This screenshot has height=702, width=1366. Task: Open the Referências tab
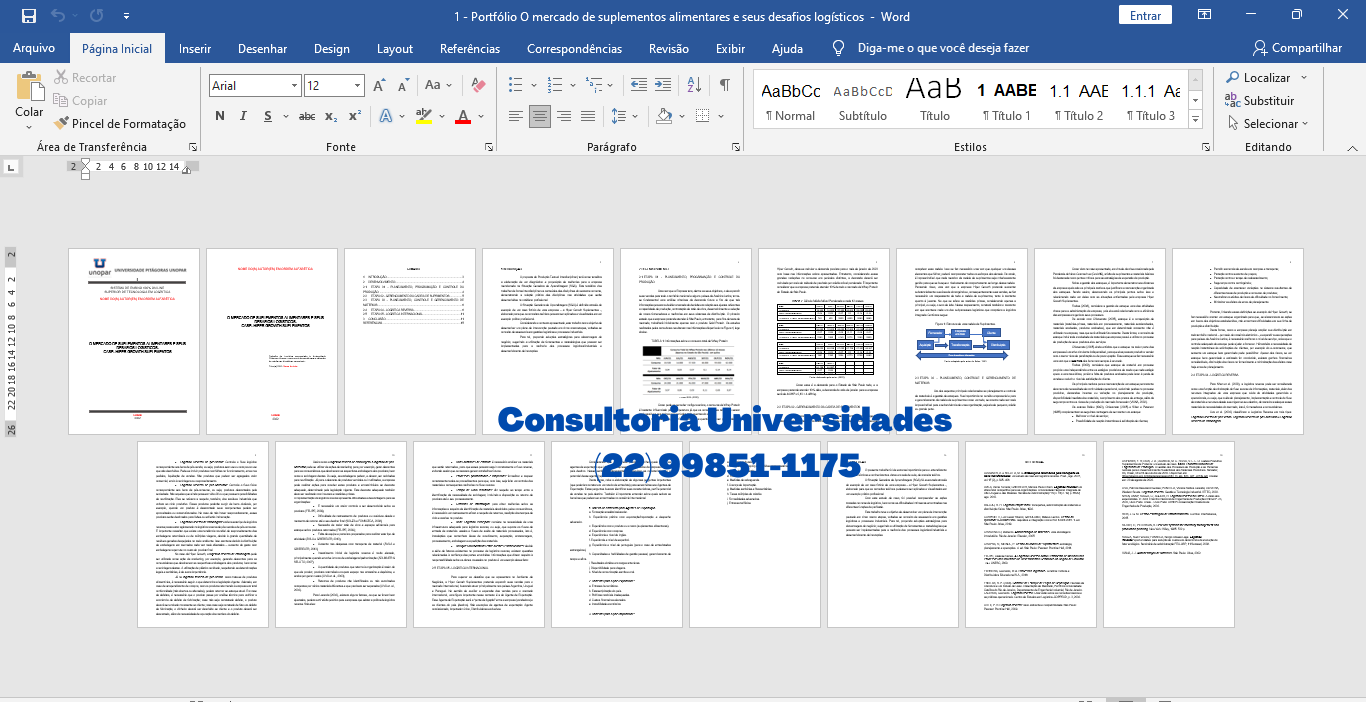pyautogui.click(x=470, y=48)
